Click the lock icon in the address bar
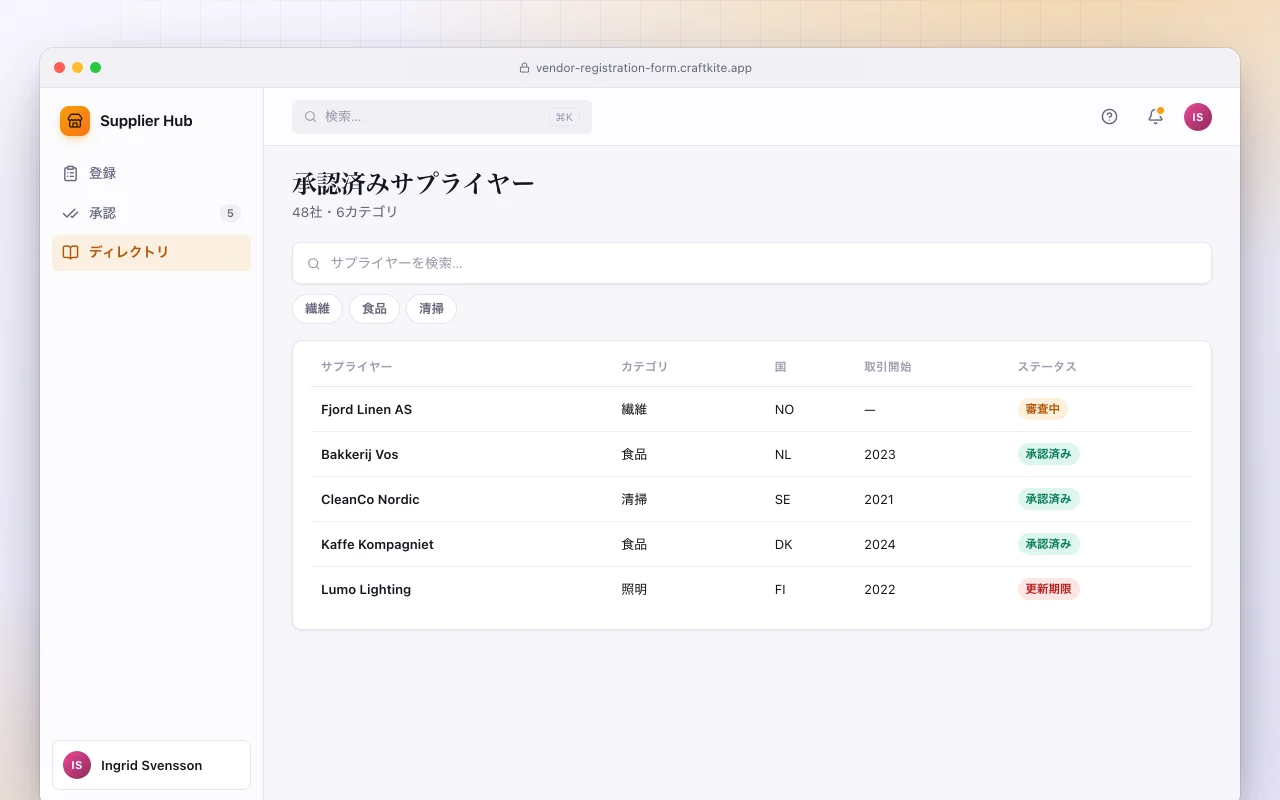 524,68
